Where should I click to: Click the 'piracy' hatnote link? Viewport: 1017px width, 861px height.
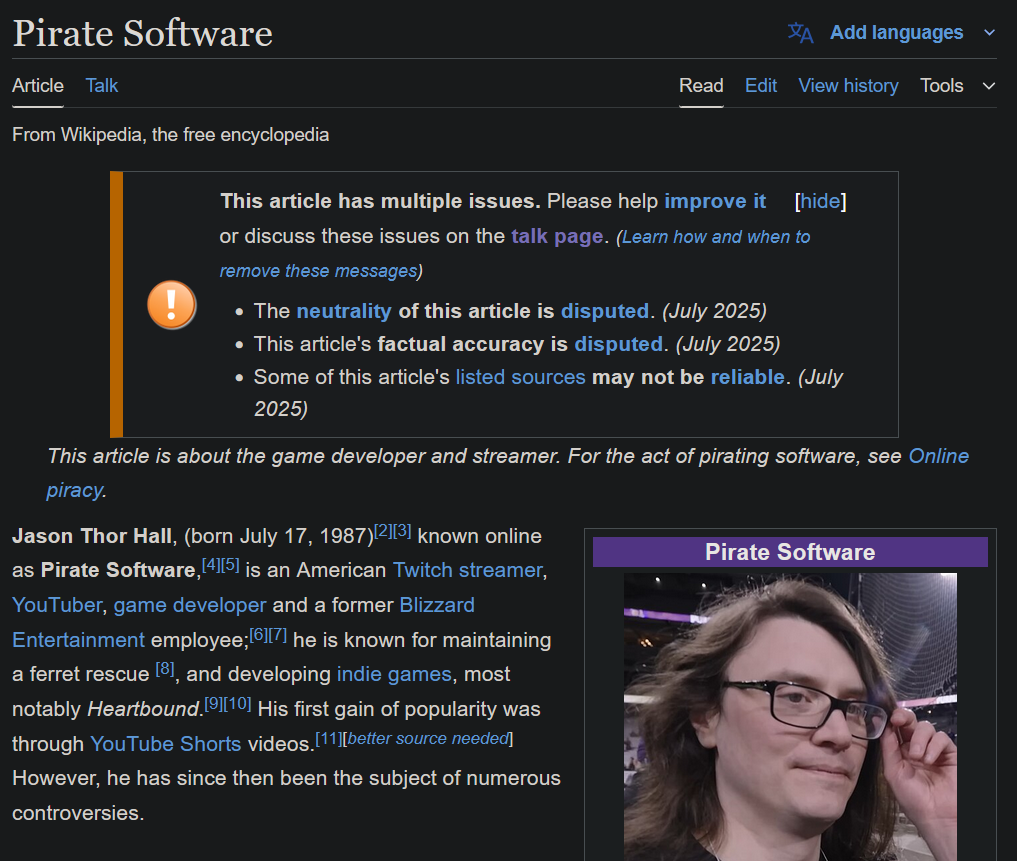(75, 491)
